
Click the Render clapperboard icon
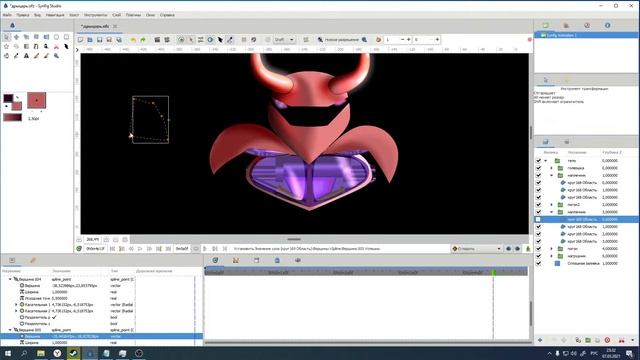click(157, 40)
